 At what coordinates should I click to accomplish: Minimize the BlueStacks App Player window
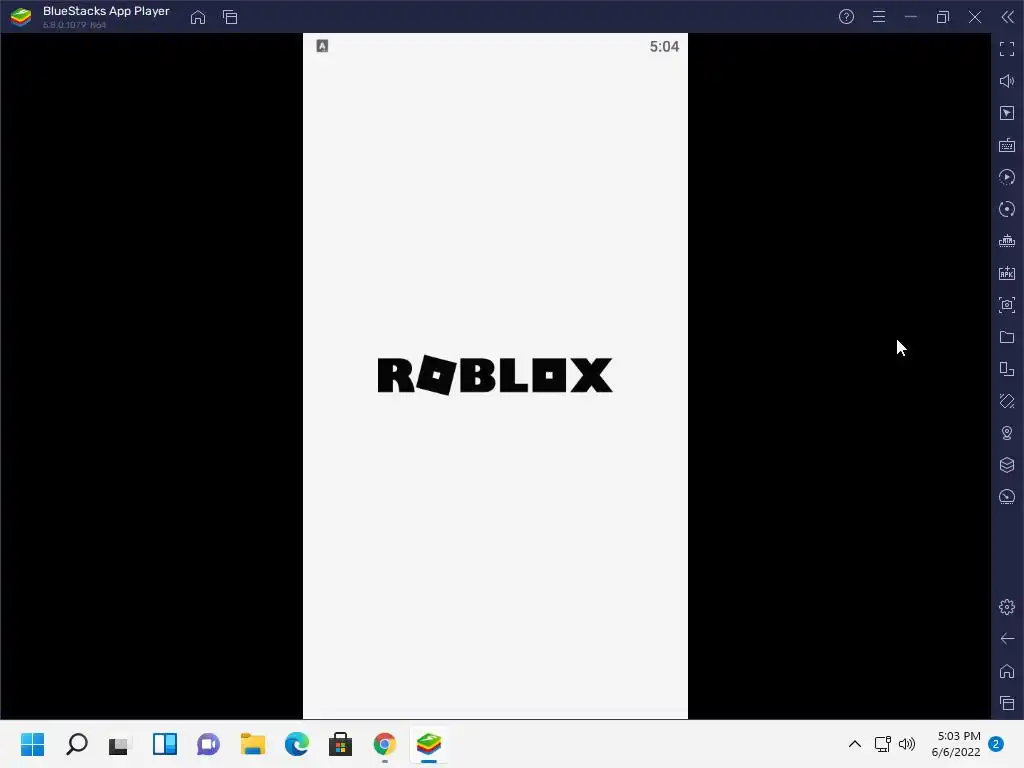[x=910, y=17]
